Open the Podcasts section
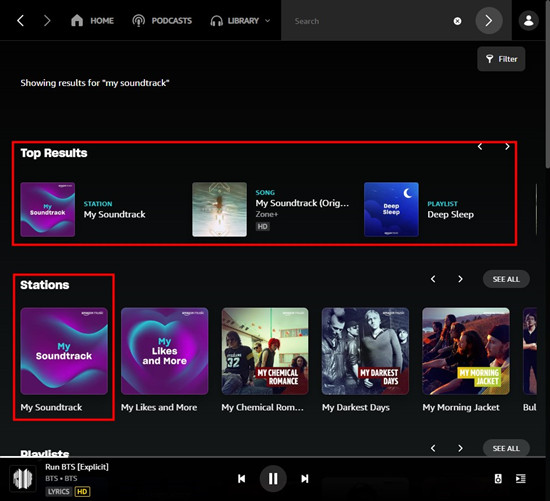This screenshot has height=501, width=550. click(x=162, y=21)
